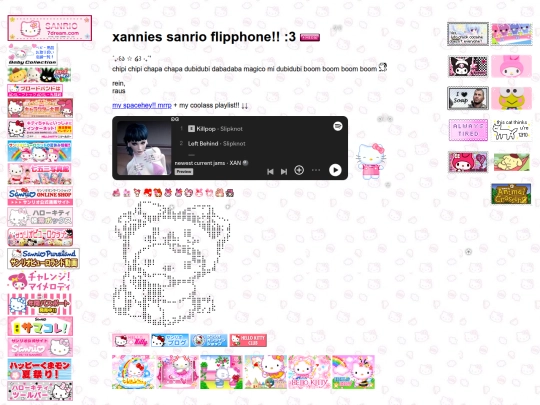Image resolution: width=540 pixels, height=405 pixels.
Task: Click the Hello Kitty bee rainbow tile
Action: click(353, 372)
